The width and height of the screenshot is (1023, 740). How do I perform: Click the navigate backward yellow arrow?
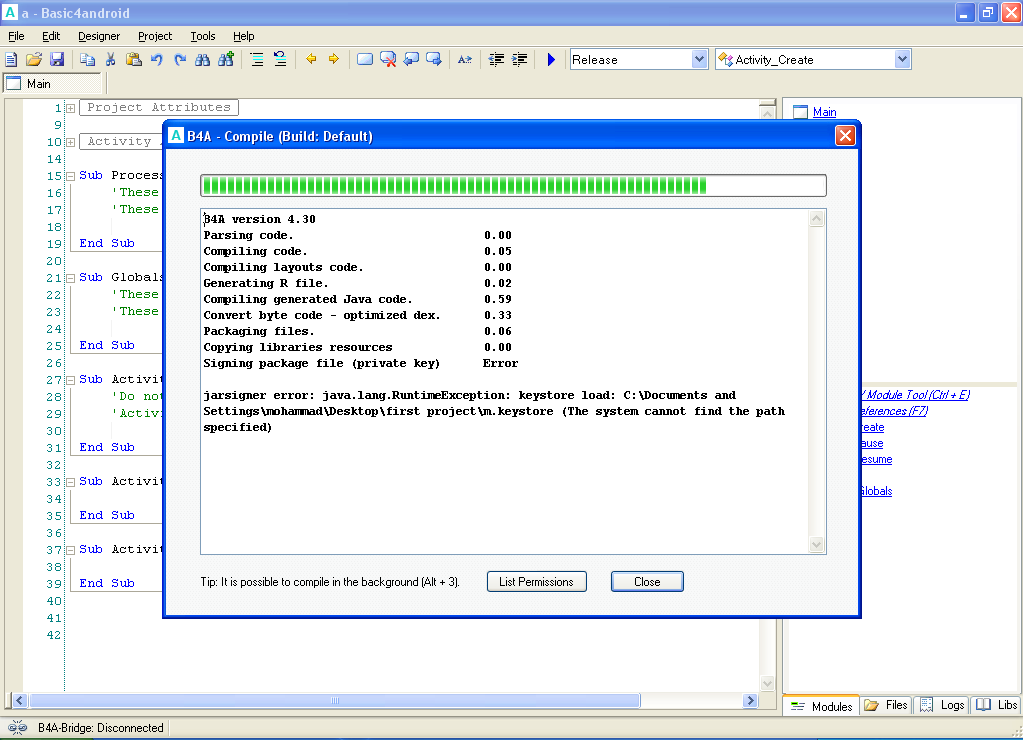(311, 60)
